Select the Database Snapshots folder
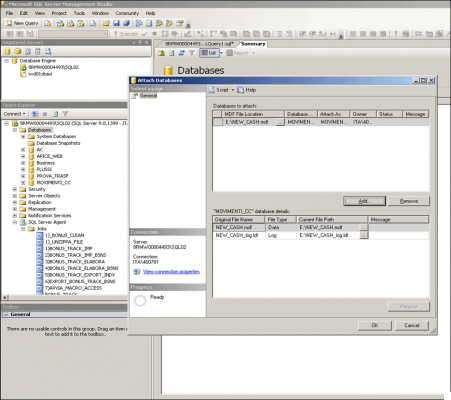451x400 pixels. (58, 143)
